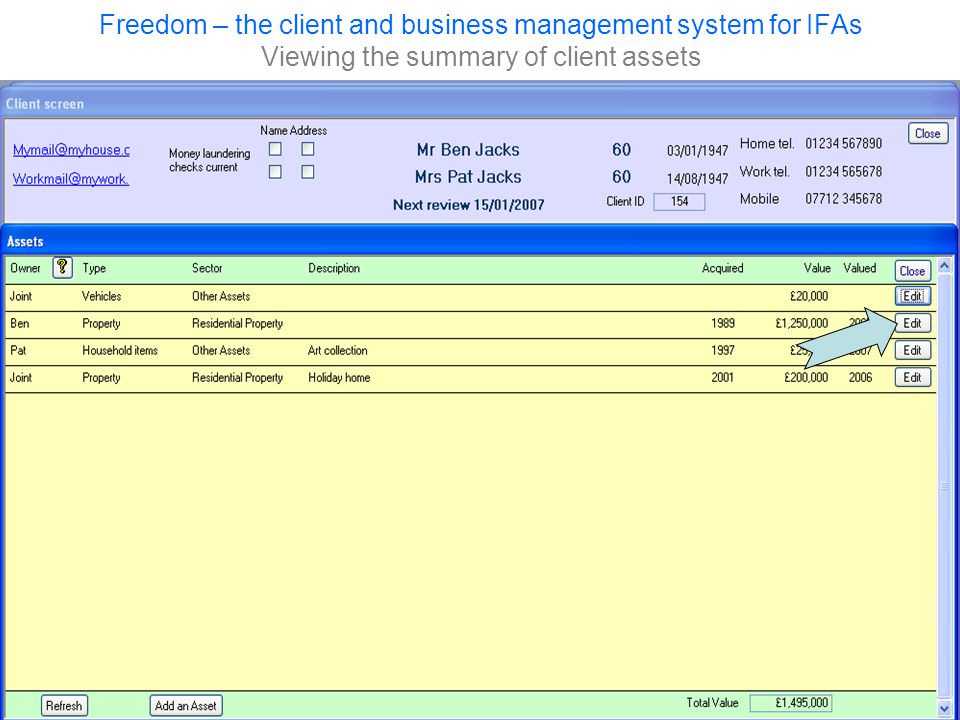Click the scrollbar up arrow in Assets
This screenshot has width=960, height=720.
pos(943,266)
